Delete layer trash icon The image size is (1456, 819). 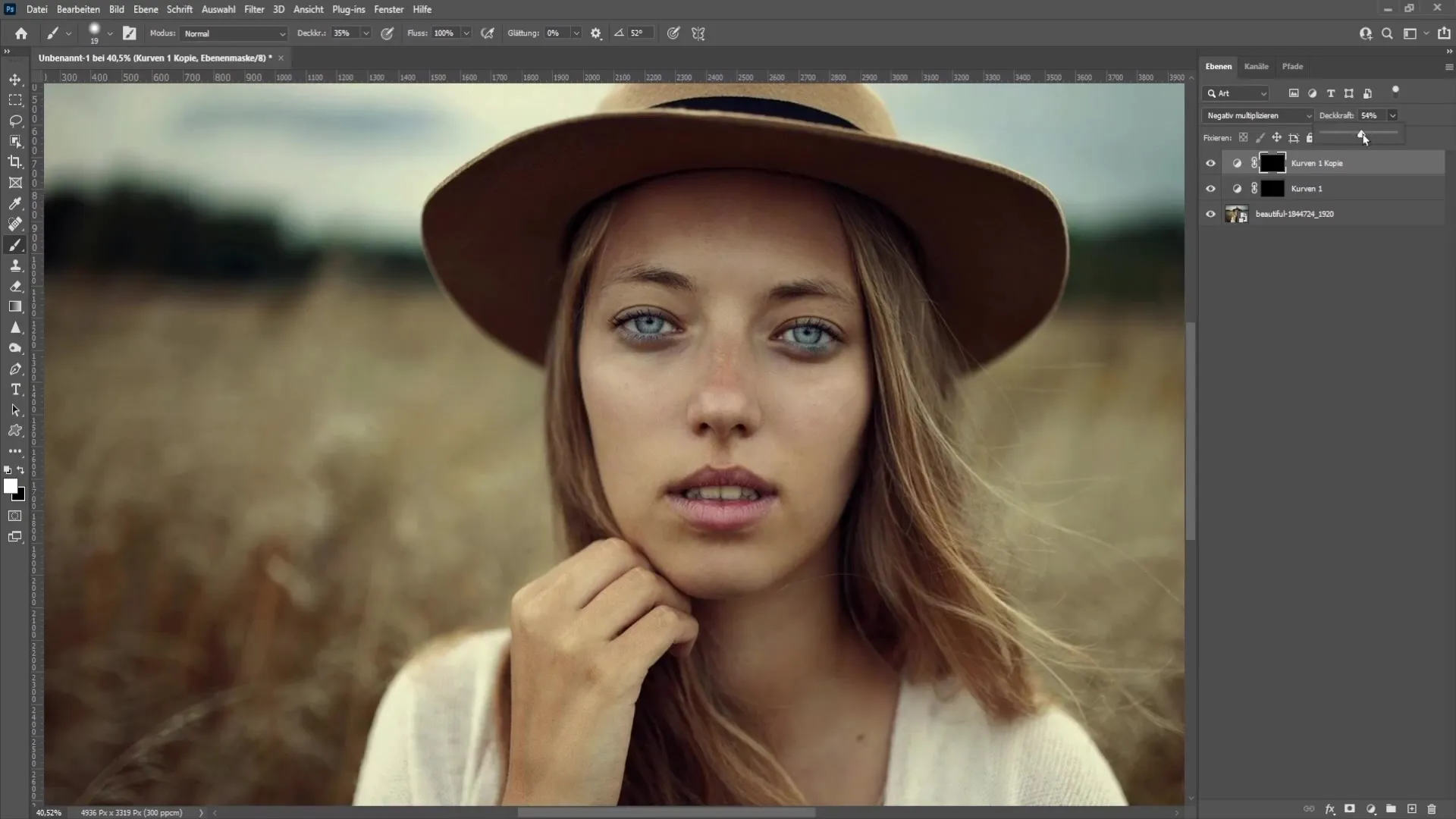coord(1432,809)
